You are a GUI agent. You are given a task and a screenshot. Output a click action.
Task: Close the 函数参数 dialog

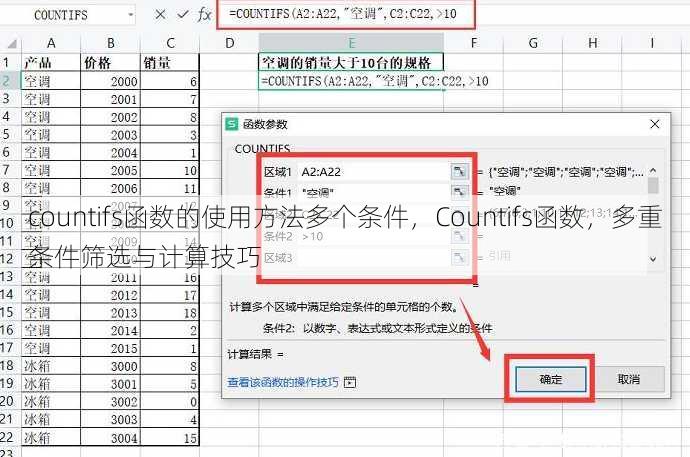point(655,124)
